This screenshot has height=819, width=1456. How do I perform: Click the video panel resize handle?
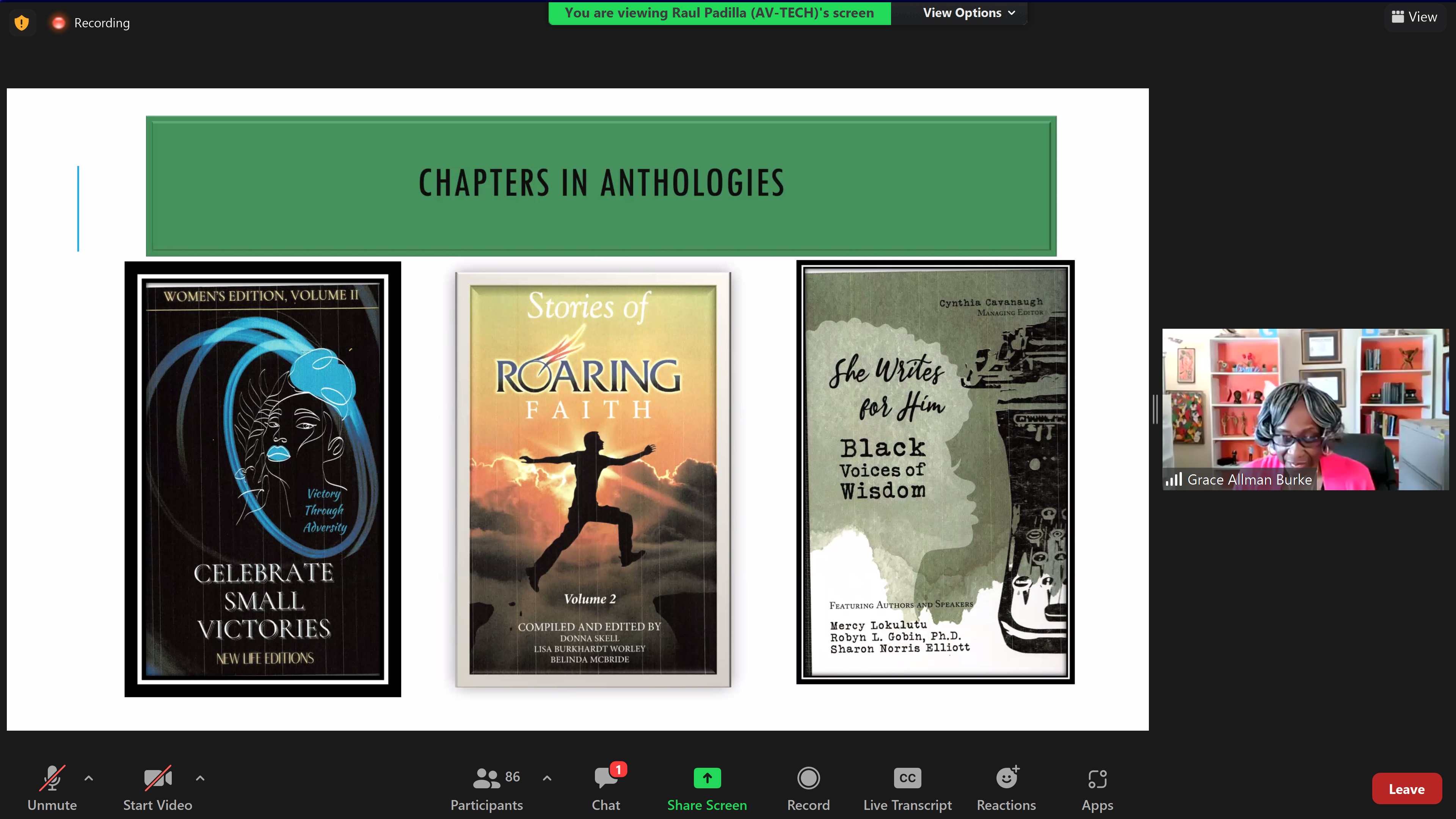1155,409
